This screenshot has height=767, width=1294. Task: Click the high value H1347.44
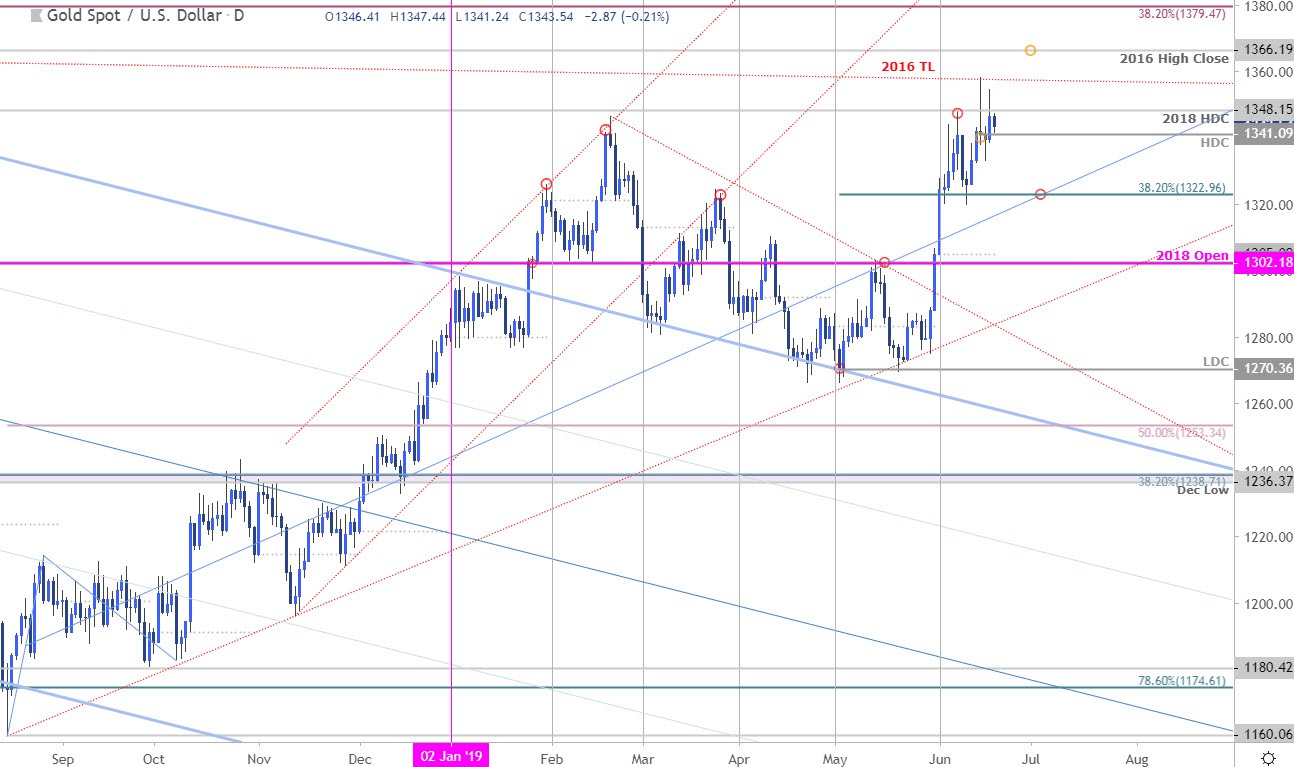click(x=420, y=17)
